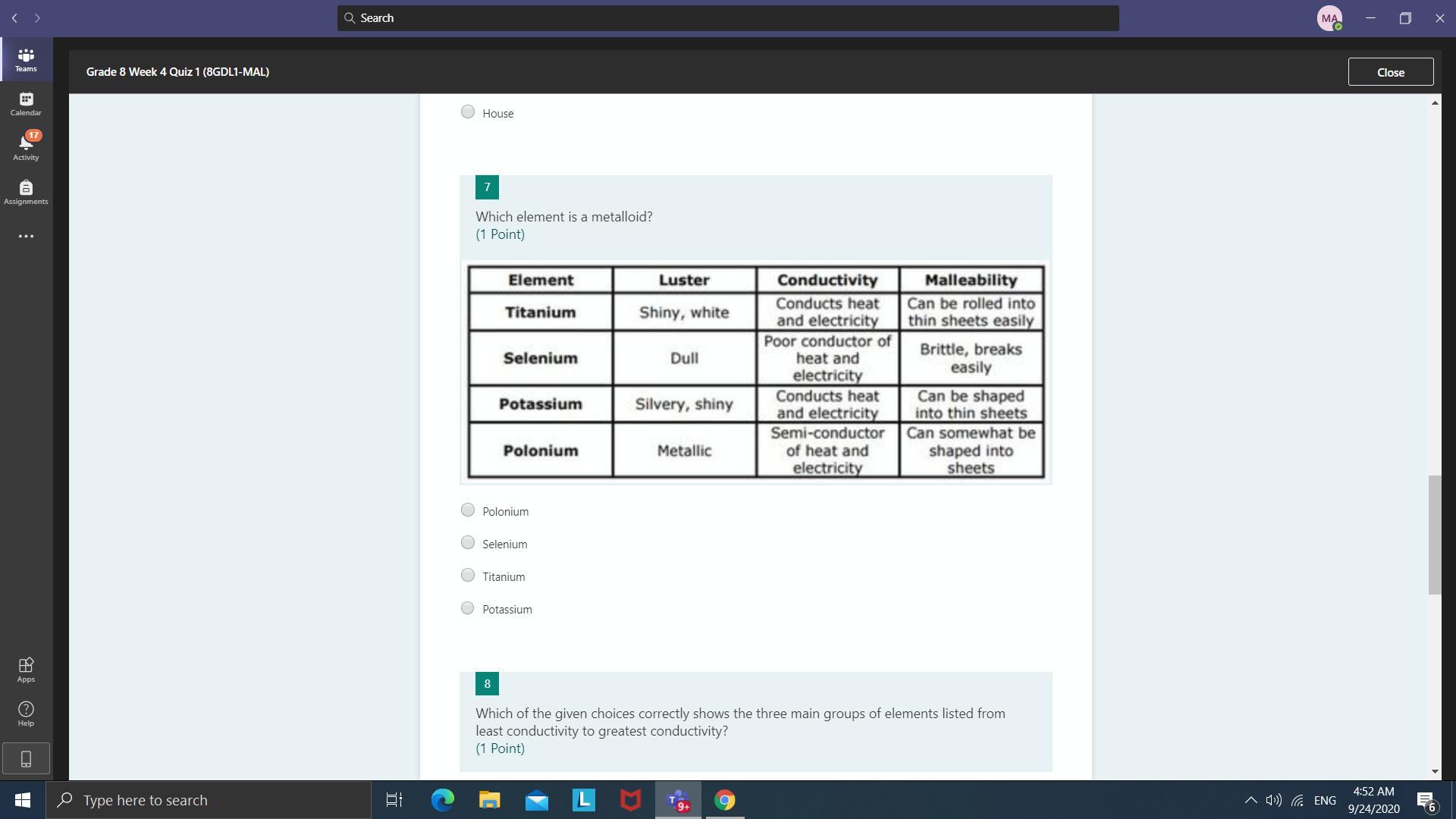Click the mobile app download icon

[x=26, y=758]
